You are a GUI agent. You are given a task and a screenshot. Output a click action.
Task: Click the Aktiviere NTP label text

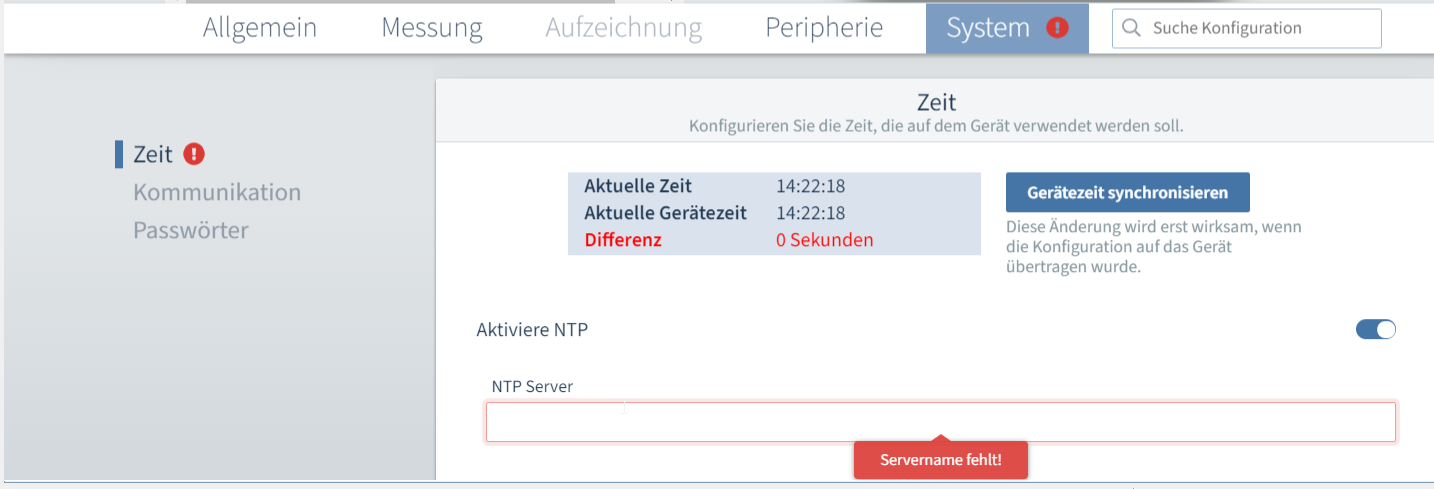click(532, 329)
